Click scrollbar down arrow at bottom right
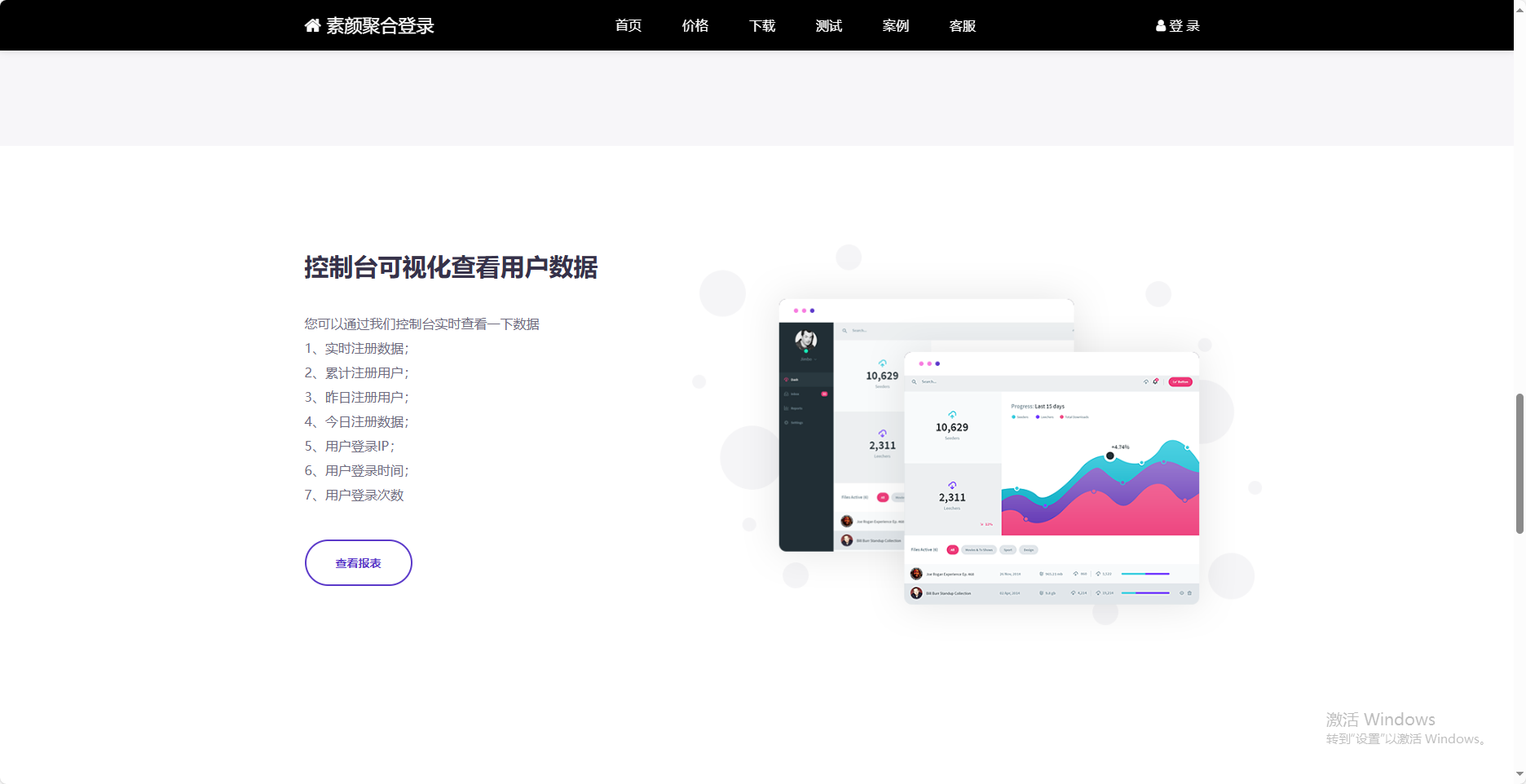The image size is (1526, 784). click(x=1519, y=773)
